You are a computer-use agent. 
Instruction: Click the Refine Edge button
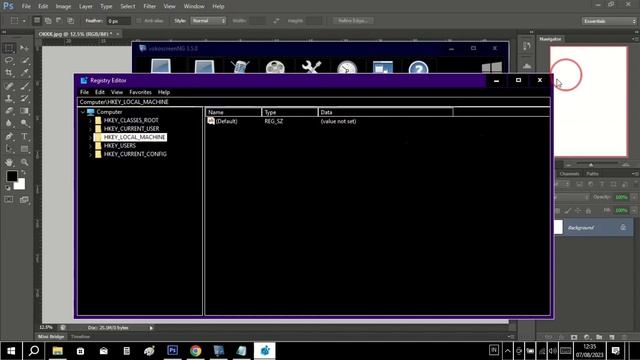(x=353, y=20)
